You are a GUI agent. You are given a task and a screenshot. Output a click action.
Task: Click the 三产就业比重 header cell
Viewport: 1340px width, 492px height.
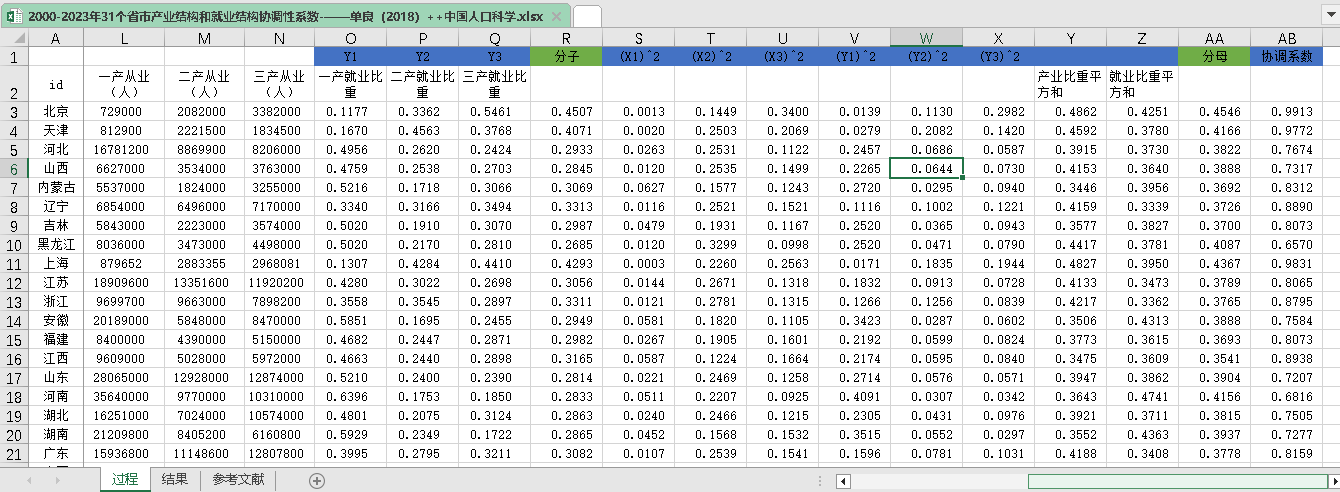point(495,85)
